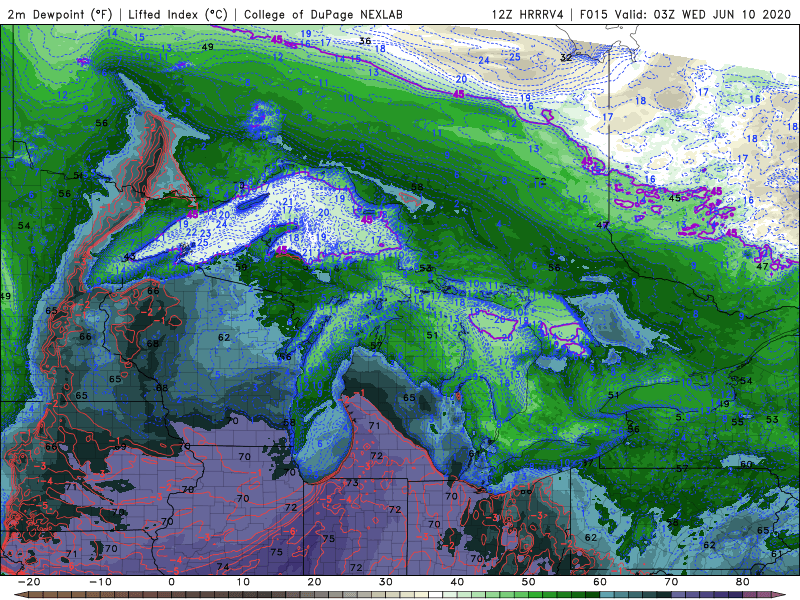Click the '12Z HRRRV4' model run label
The height and width of the screenshot is (600, 800).
pos(528,14)
